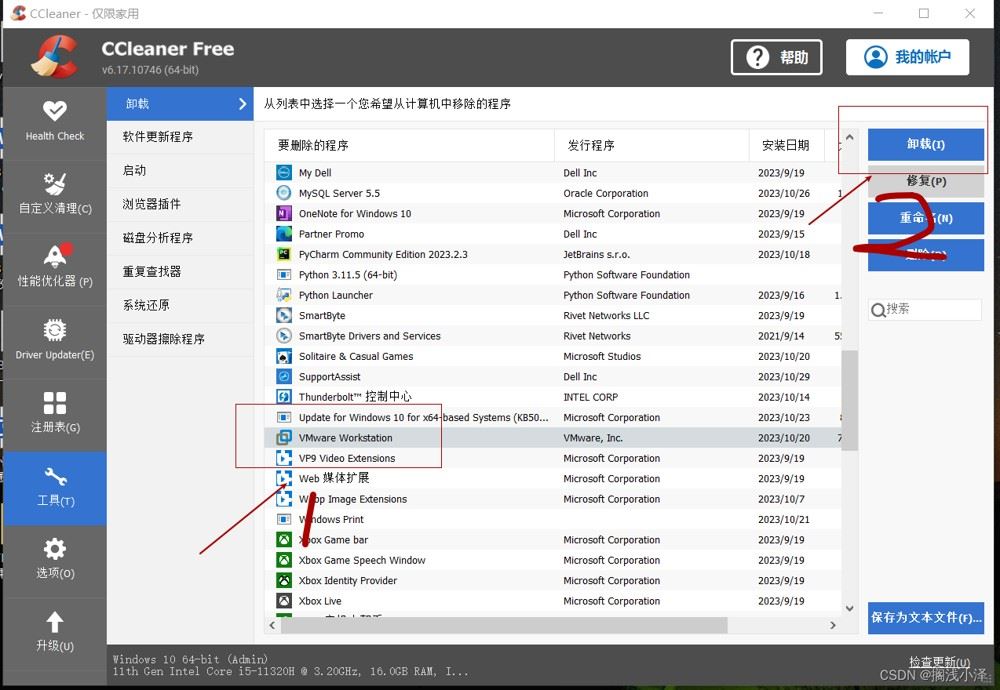Click the CCleaner logo in header

coord(56,57)
